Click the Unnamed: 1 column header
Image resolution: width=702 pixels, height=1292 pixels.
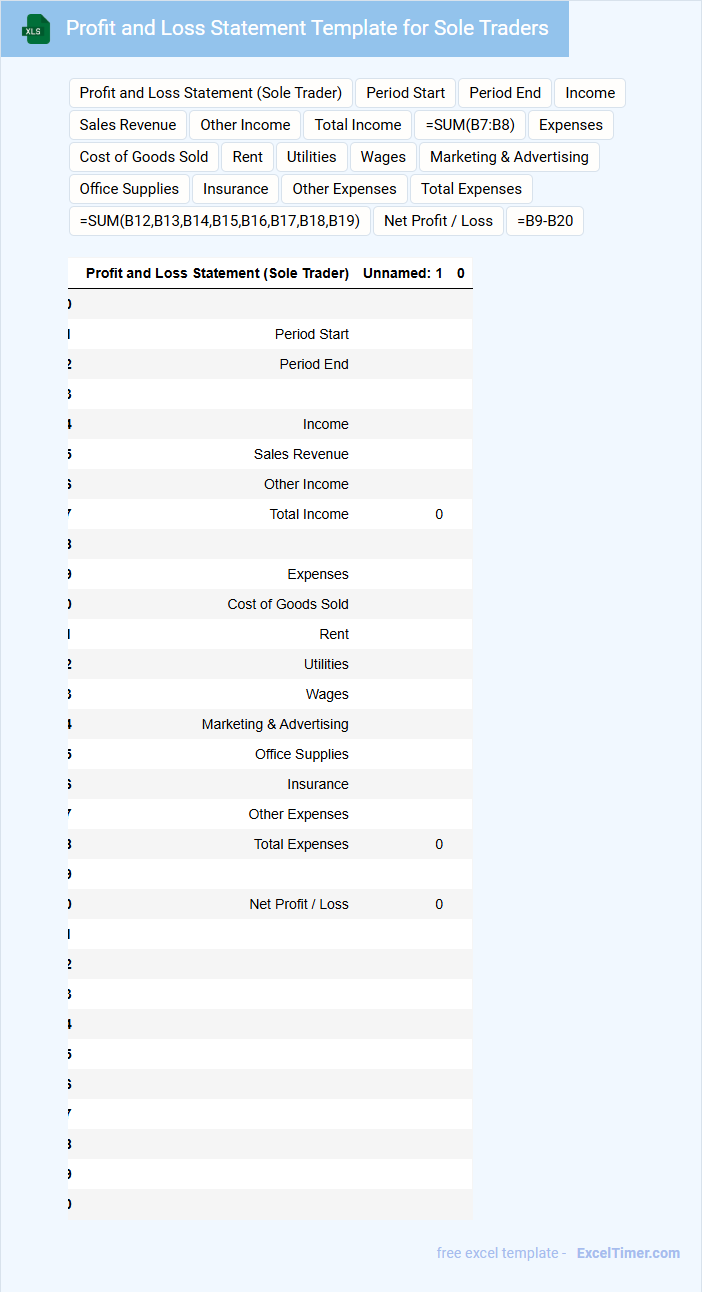coord(402,273)
